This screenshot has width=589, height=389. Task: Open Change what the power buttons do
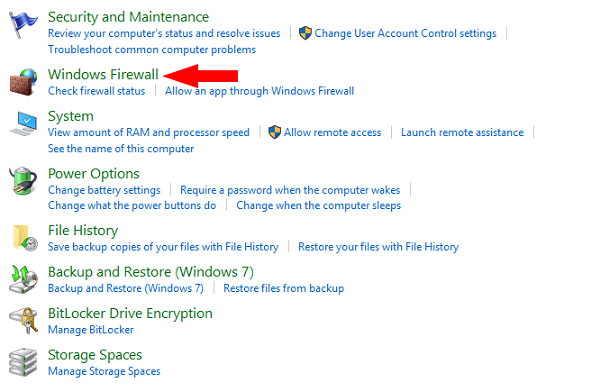tap(132, 205)
